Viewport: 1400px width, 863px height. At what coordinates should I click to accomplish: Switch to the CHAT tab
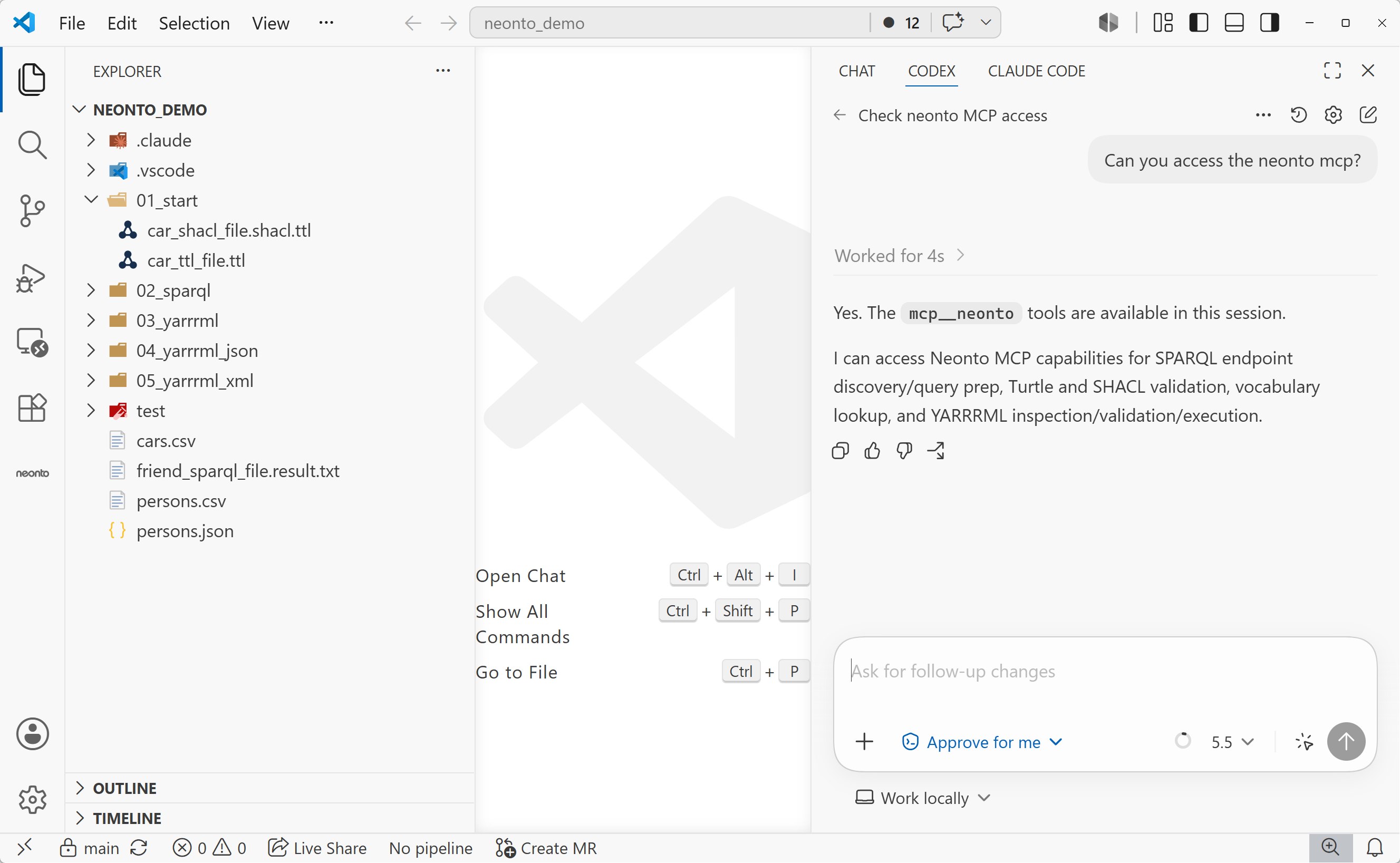pos(857,71)
